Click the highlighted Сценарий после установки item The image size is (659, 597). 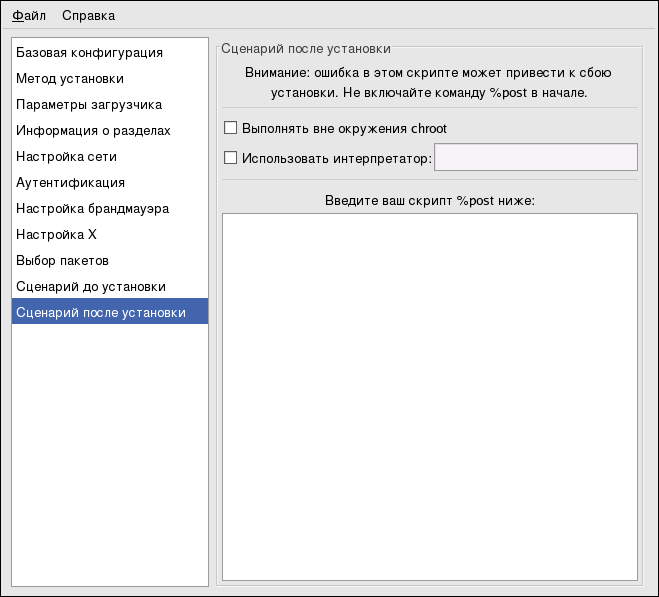tap(101, 312)
